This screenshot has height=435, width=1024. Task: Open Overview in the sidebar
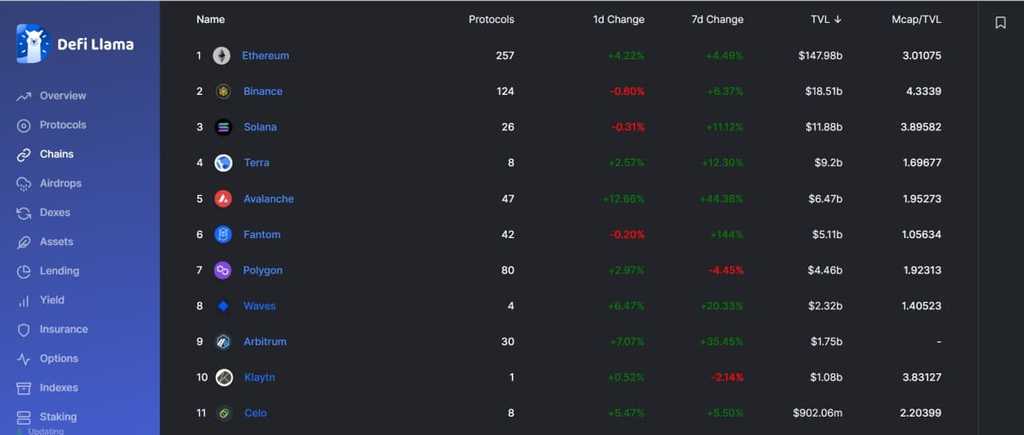62,96
